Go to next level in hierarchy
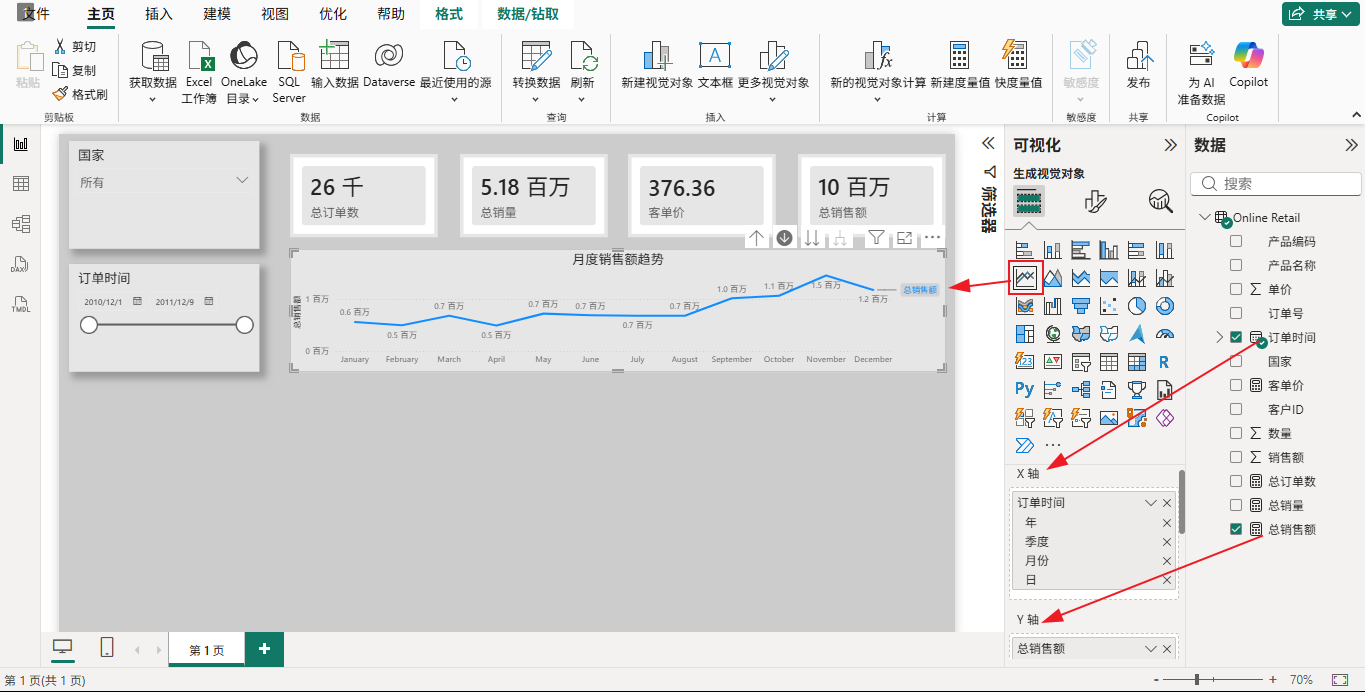The image size is (1365, 692). point(812,238)
